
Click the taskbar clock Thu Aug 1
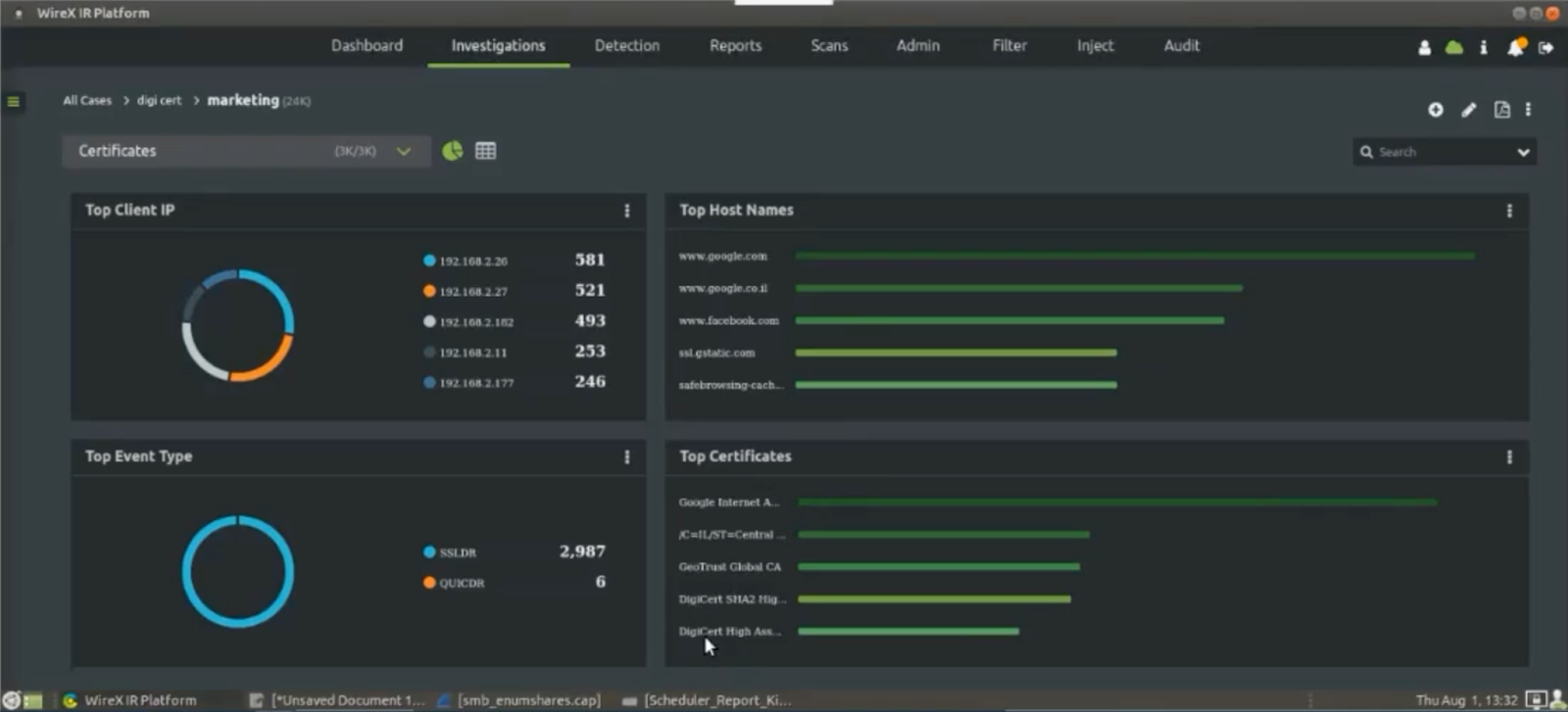point(1466,700)
